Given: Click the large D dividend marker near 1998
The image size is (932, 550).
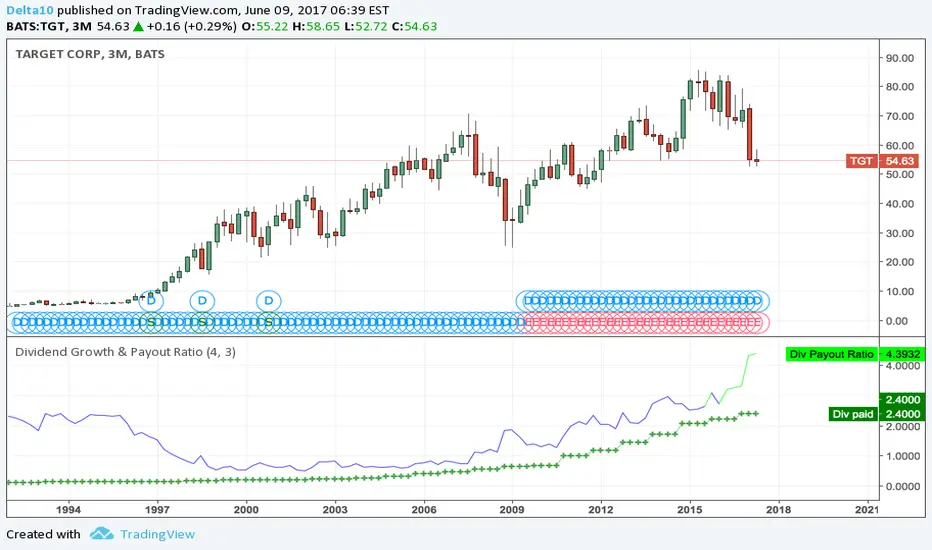Looking at the screenshot, I should 202,300.
